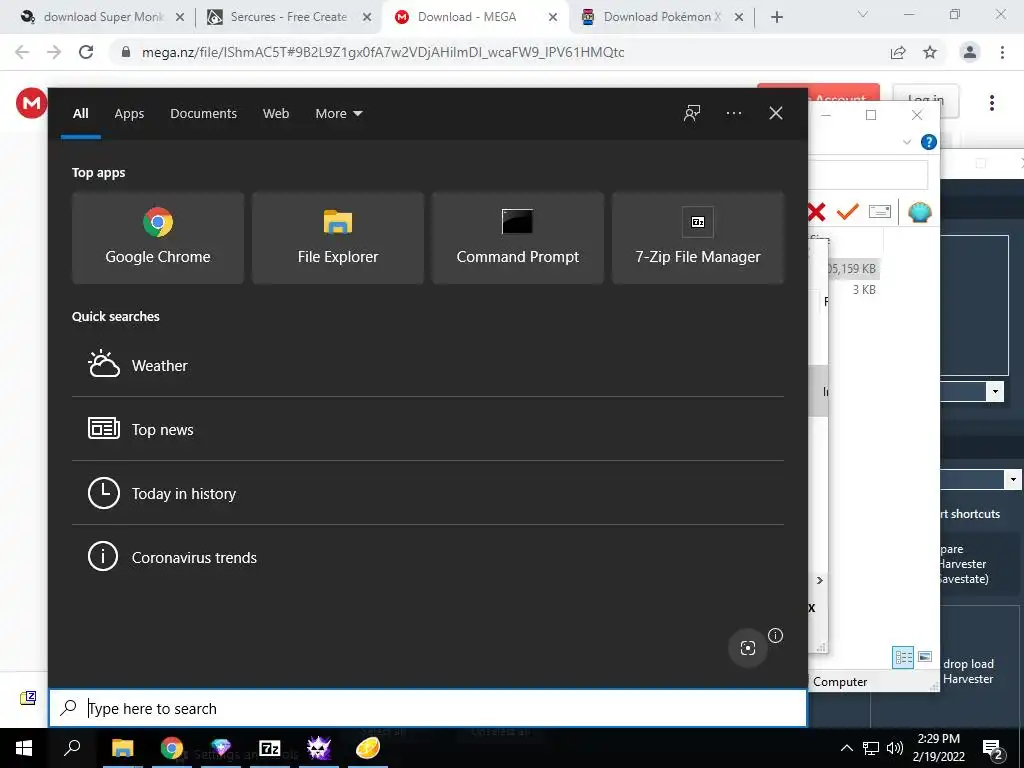Open the yellow lemon app in taskbar
Viewport: 1024px width, 768px height.
(x=368, y=748)
